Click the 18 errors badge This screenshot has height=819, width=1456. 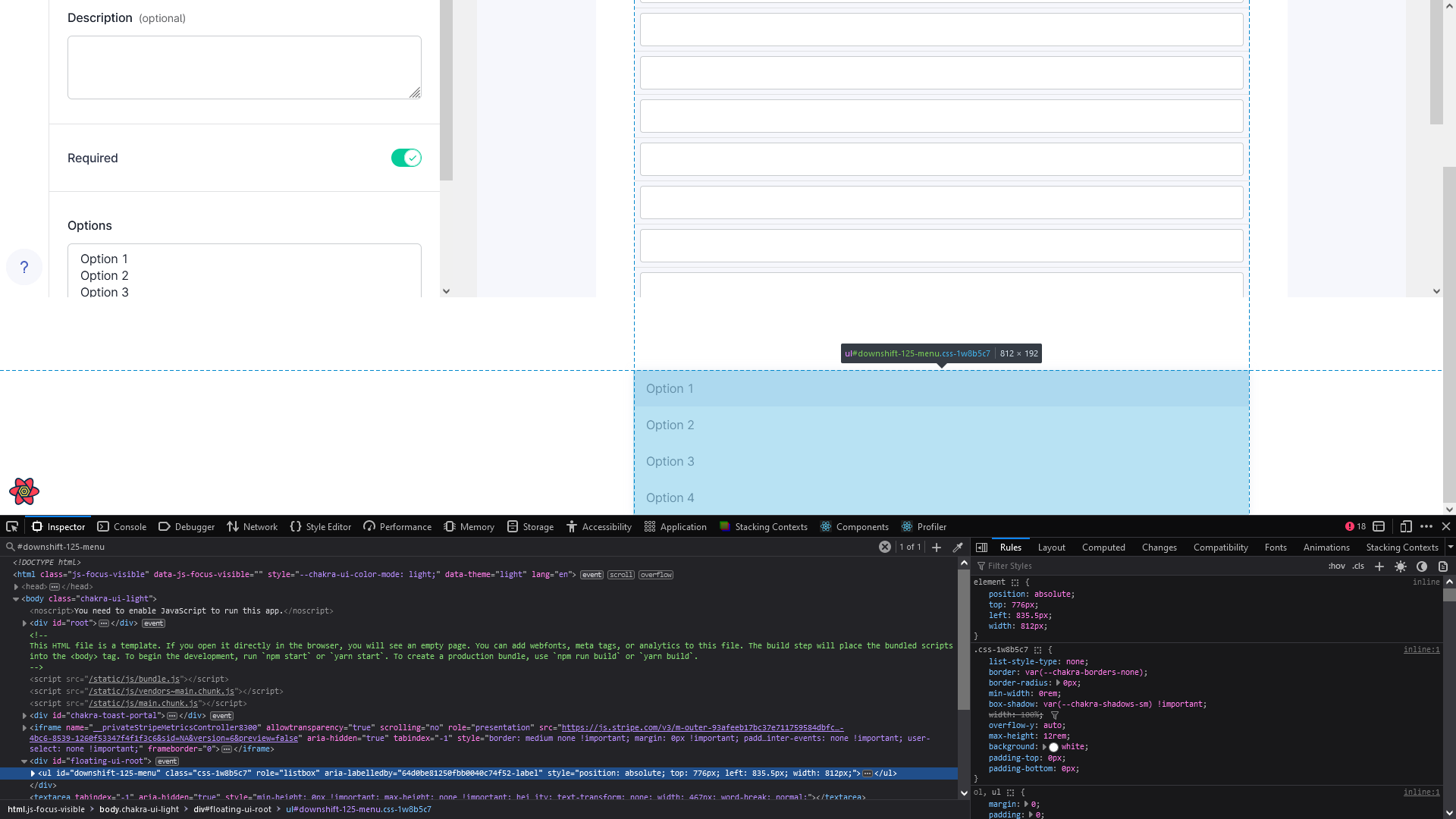pyautogui.click(x=1355, y=526)
